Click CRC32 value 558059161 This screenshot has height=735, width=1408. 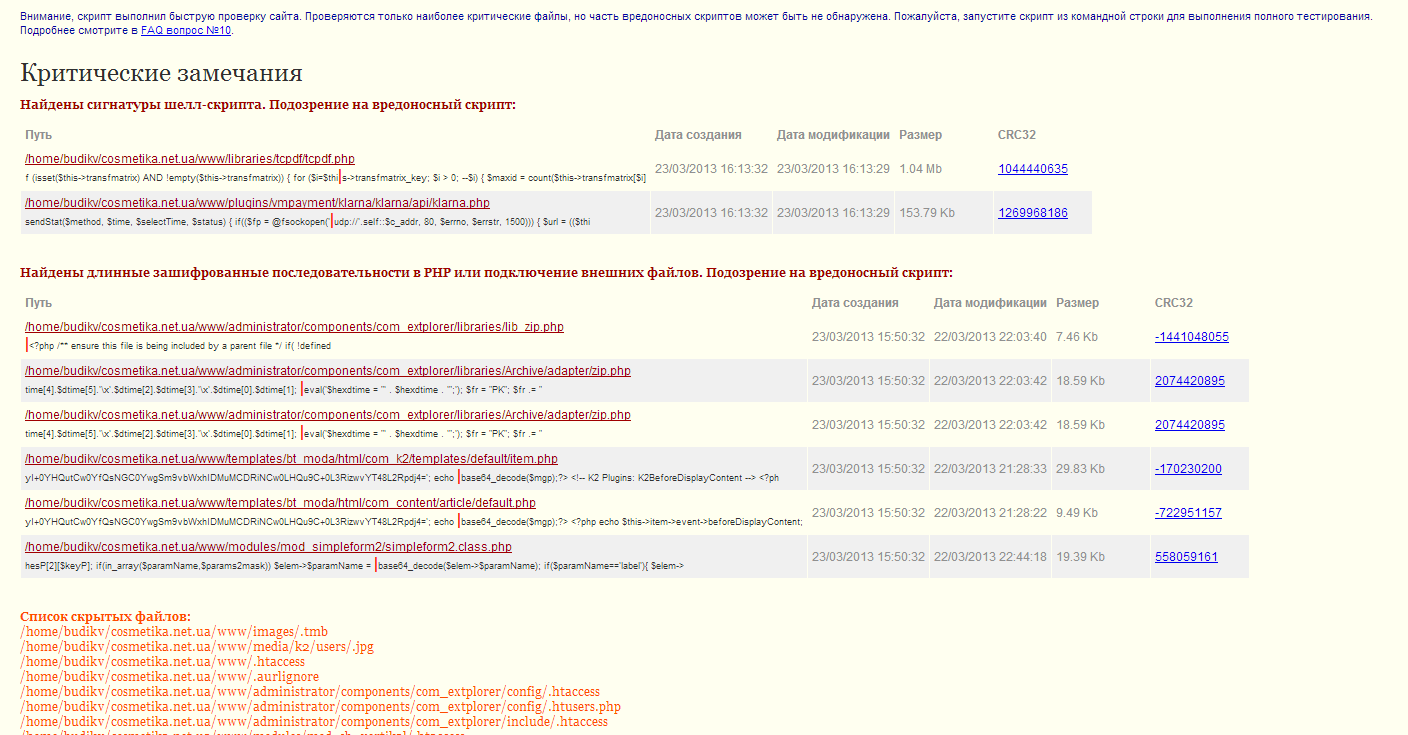click(1186, 557)
